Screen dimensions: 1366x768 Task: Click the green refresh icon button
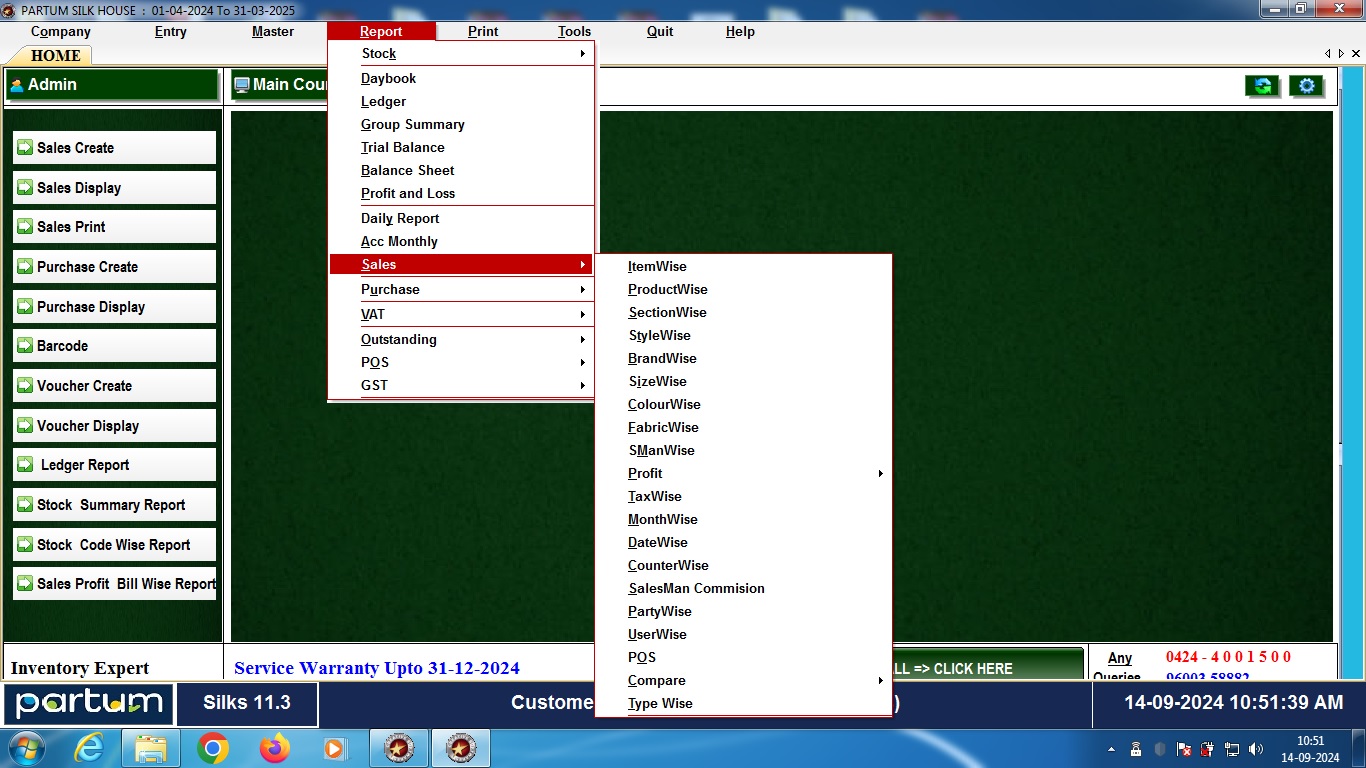click(1262, 86)
